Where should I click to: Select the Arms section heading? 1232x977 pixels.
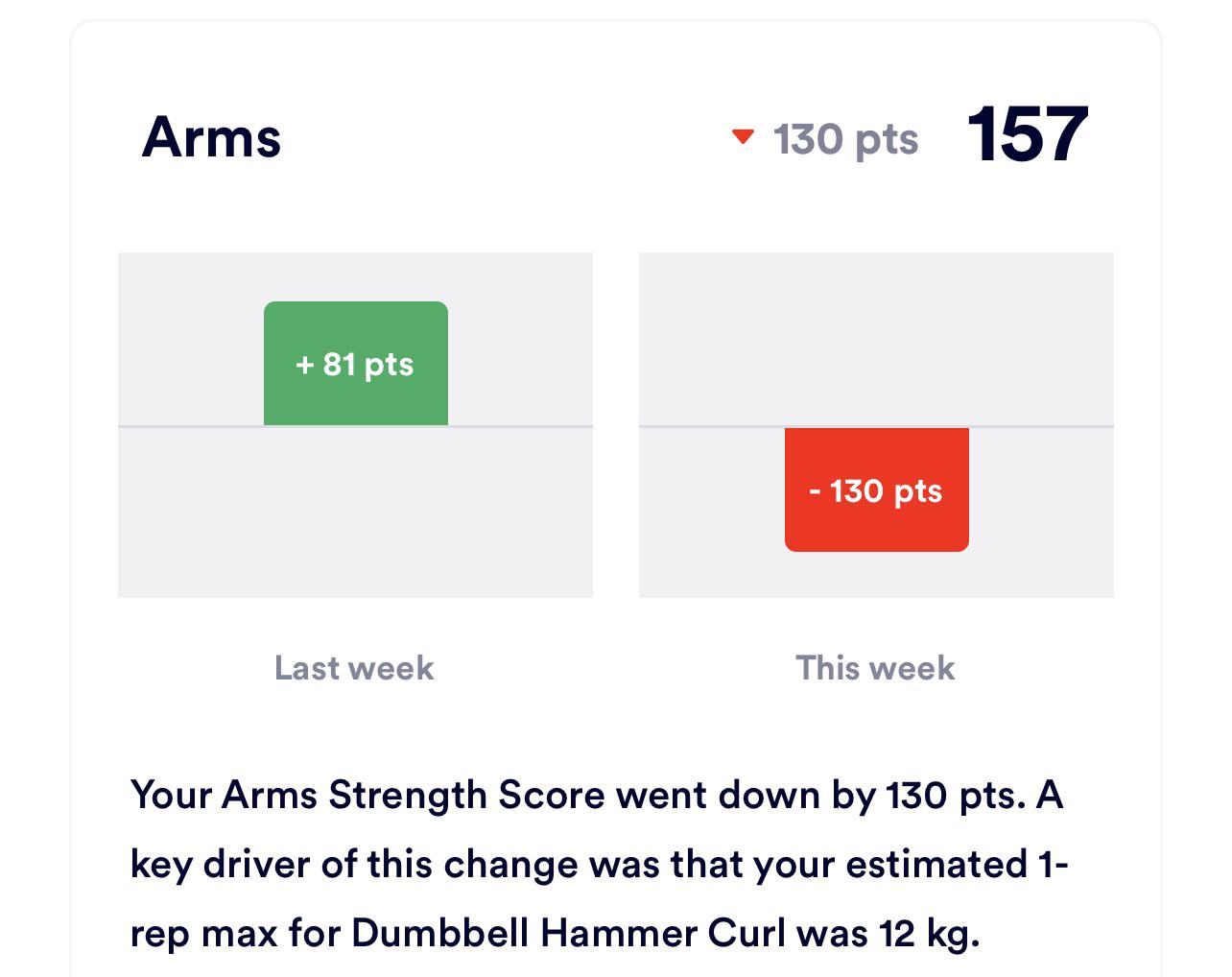211,137
